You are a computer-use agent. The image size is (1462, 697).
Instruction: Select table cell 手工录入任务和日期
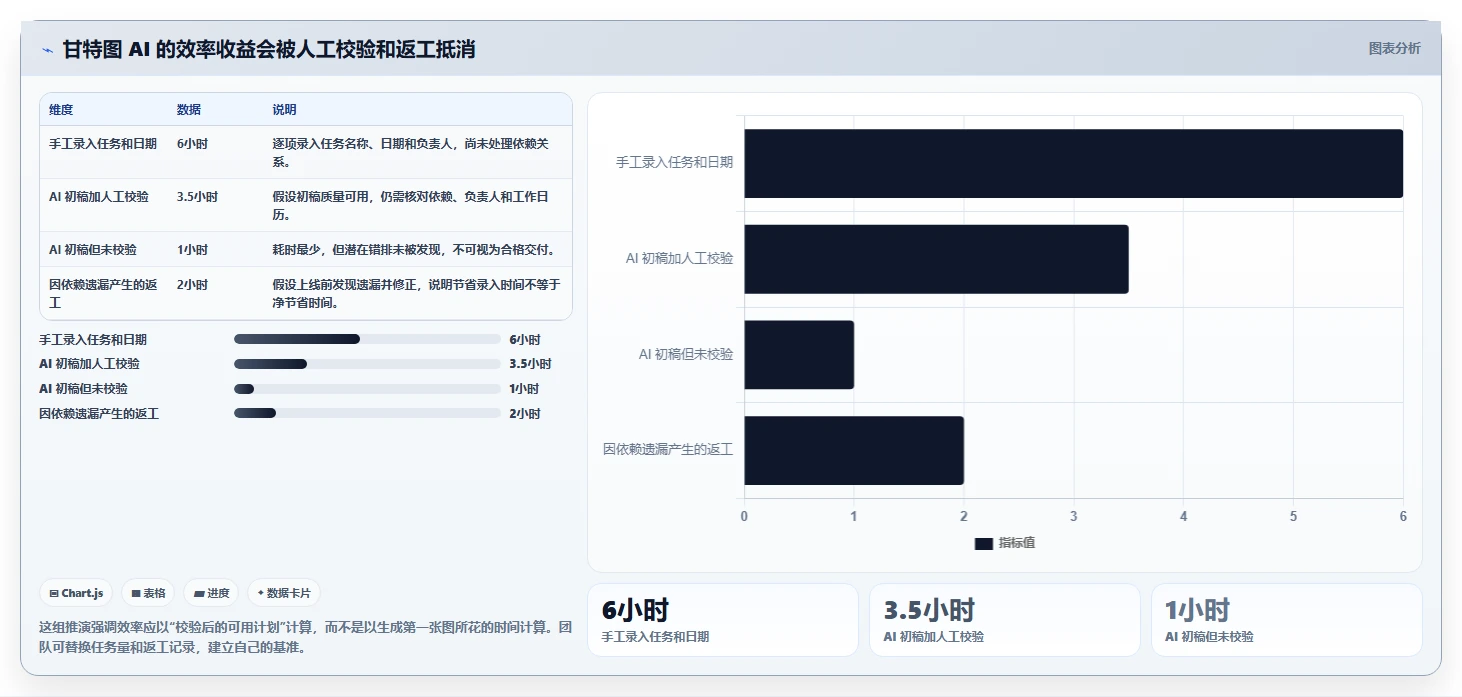pyautogui.click(x=103, y=144)
